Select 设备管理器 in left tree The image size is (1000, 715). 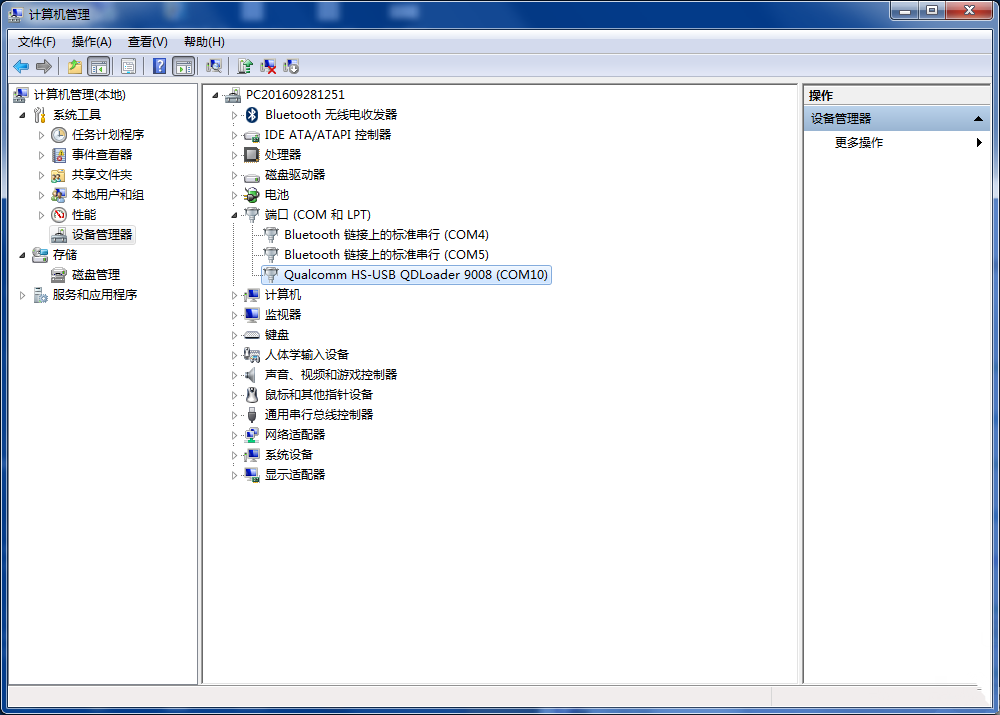(101, 235)
